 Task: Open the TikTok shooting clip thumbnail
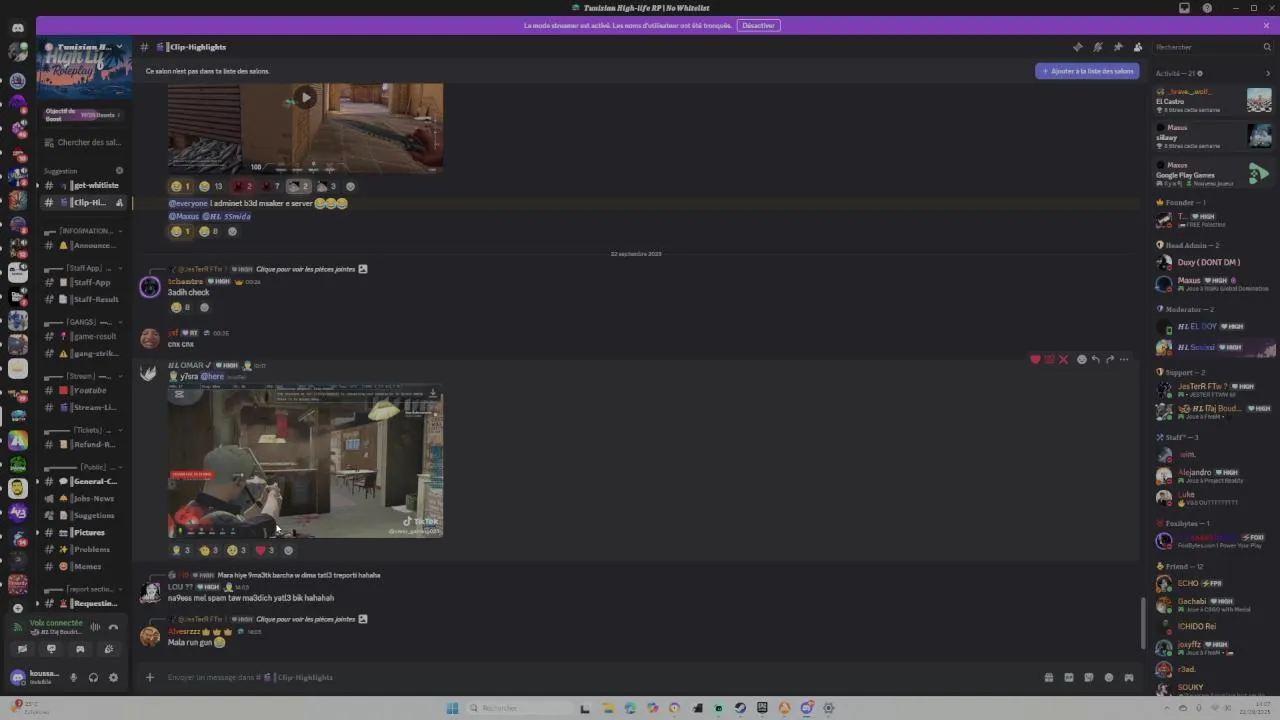(x=305, y=460)
